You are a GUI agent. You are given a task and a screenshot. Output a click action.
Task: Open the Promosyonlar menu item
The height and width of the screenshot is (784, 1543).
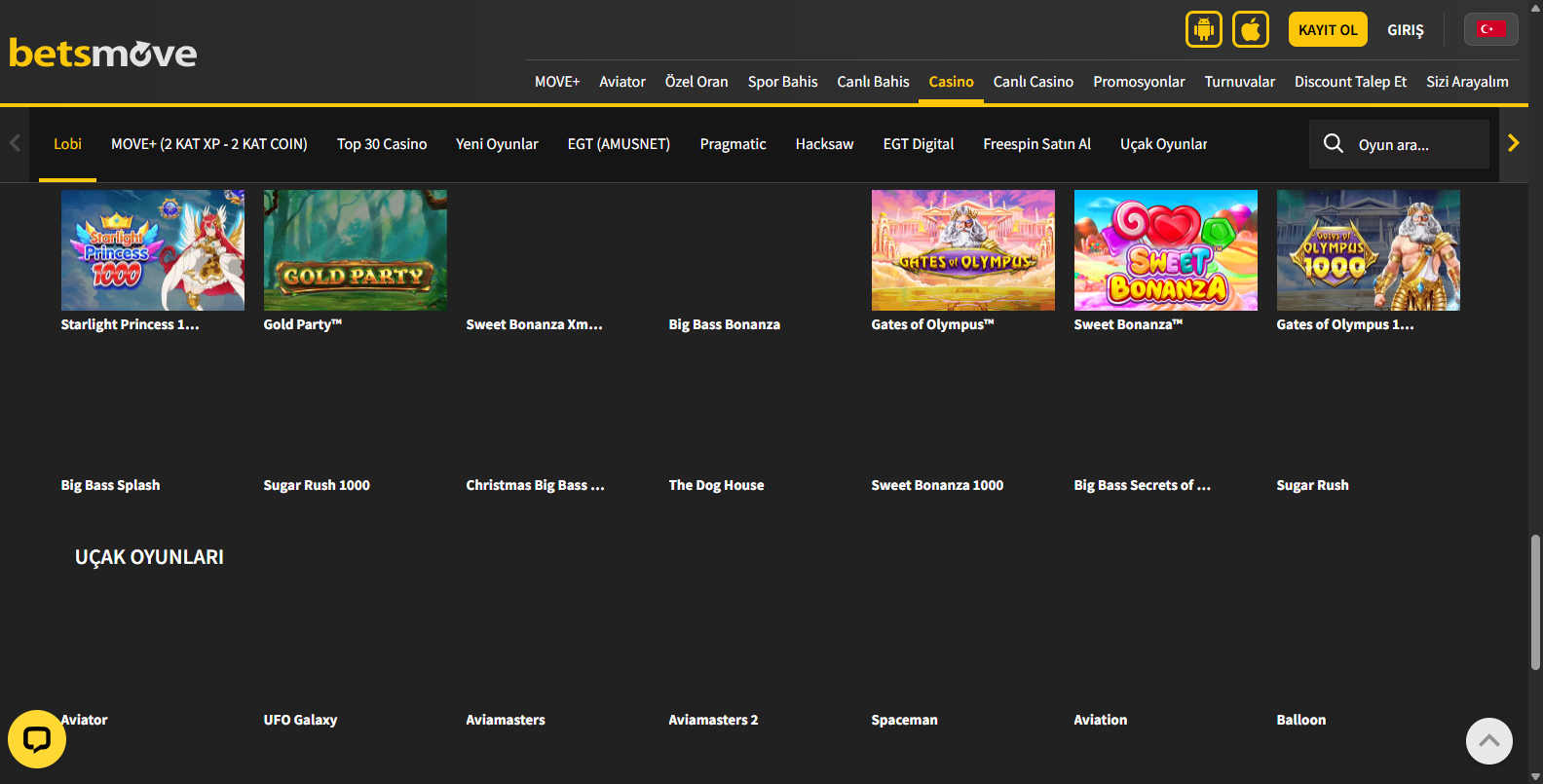pos(1139,82)
